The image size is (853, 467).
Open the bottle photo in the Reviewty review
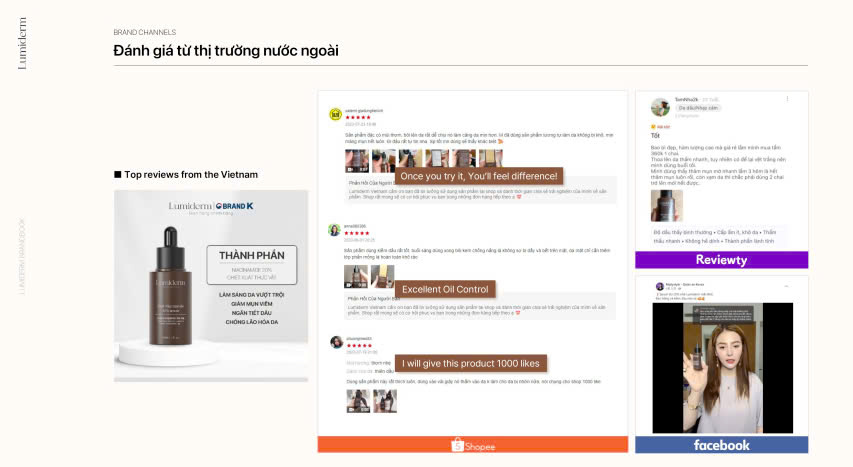(666, 205)
